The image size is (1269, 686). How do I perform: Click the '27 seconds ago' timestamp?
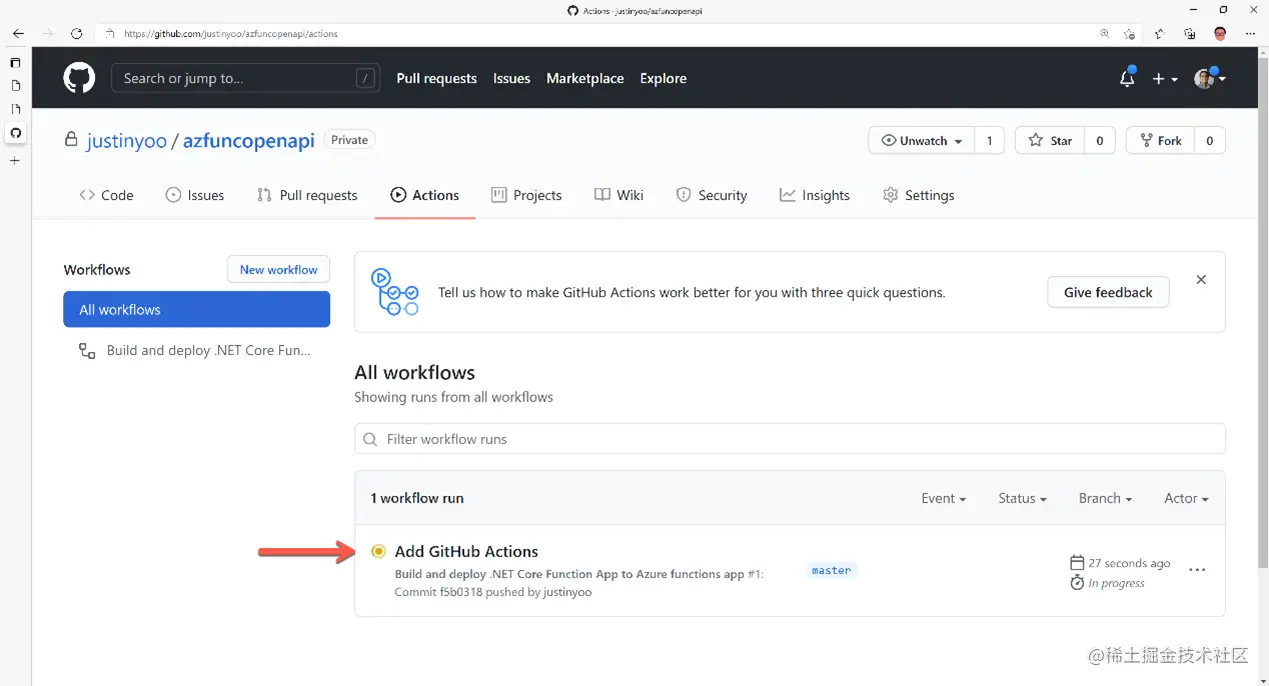[1129, 563]
